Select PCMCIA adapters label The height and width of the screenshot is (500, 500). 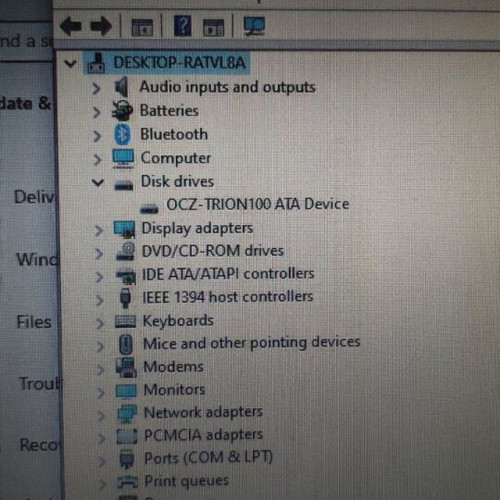tap(203, 435)
